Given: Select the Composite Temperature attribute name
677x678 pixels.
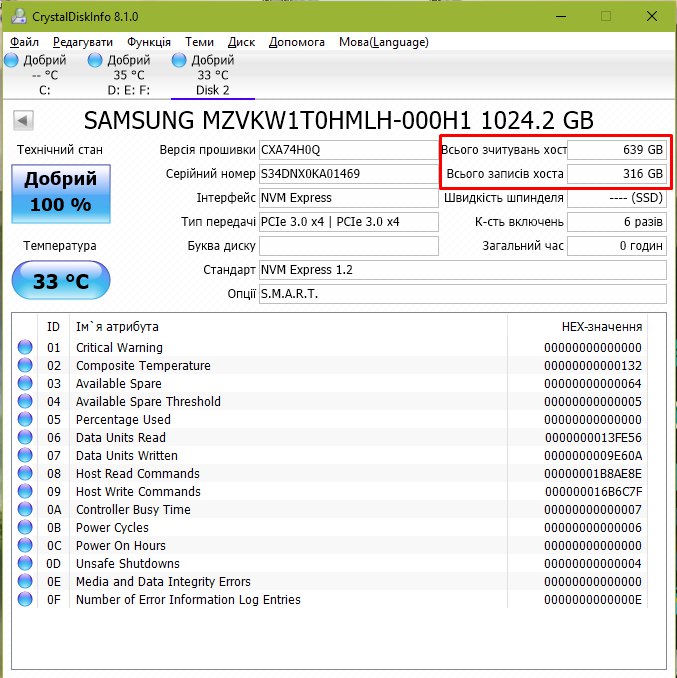Looking at the screenshot, I should click(143, 365).
